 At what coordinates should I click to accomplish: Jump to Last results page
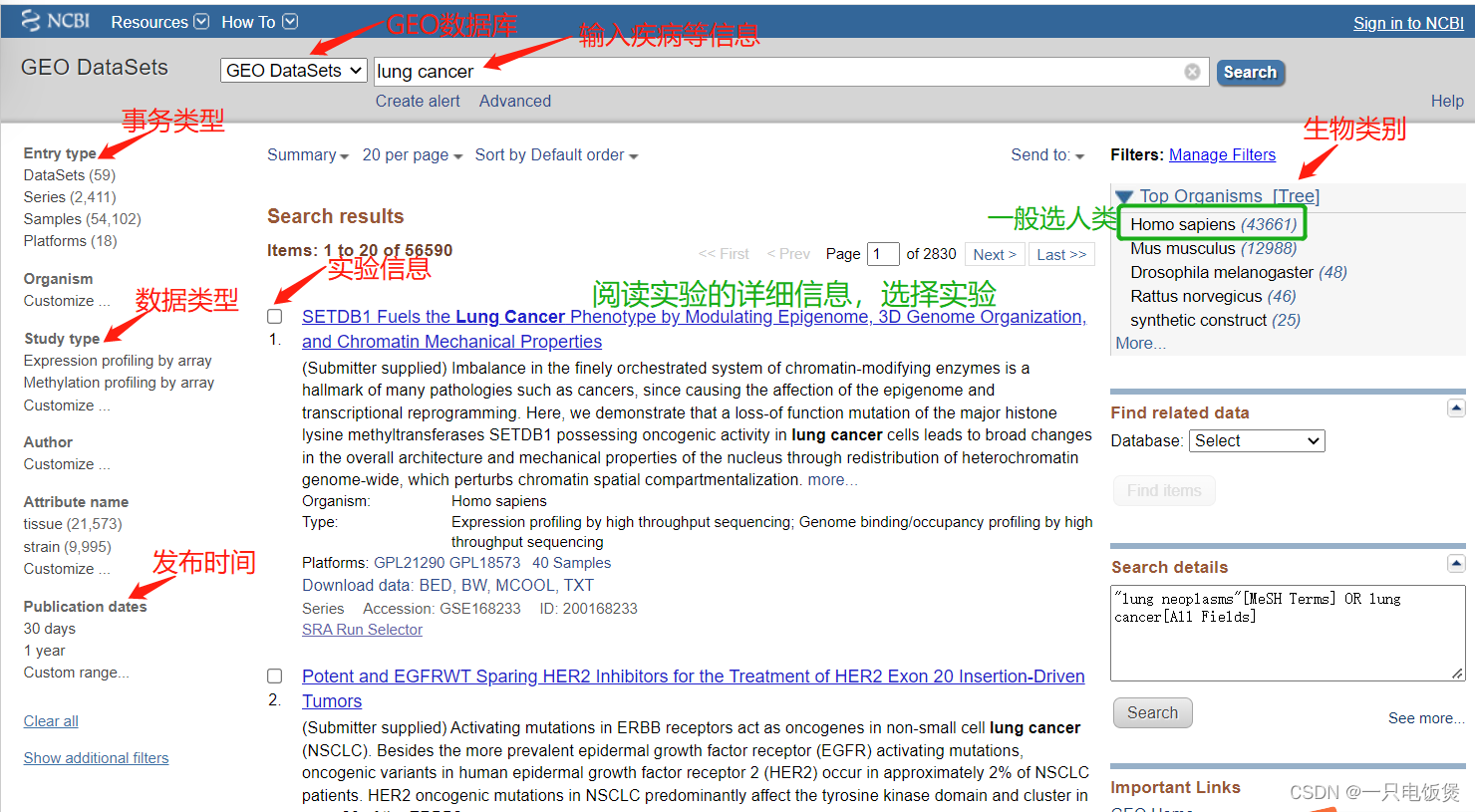(1061, 255)
